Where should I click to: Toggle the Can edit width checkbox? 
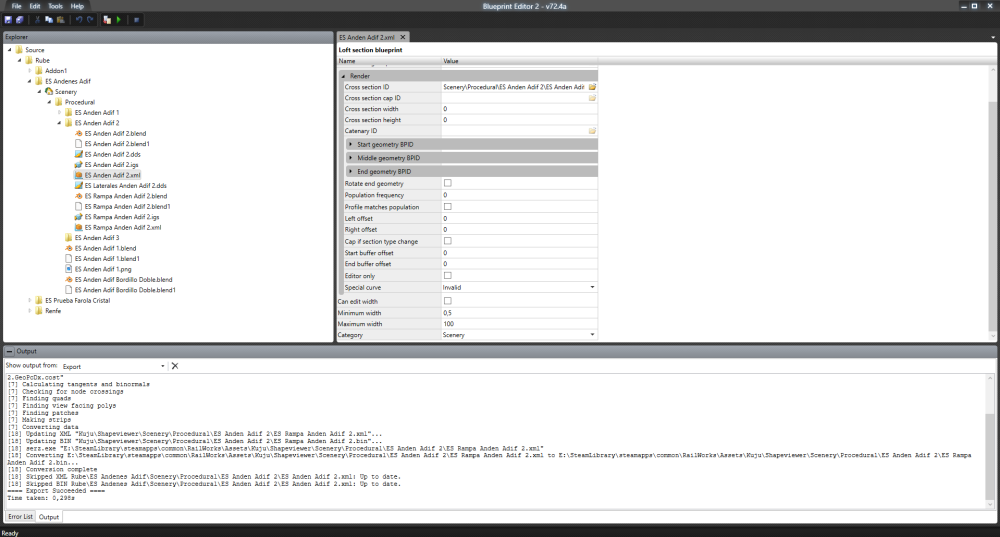point(447,301)
